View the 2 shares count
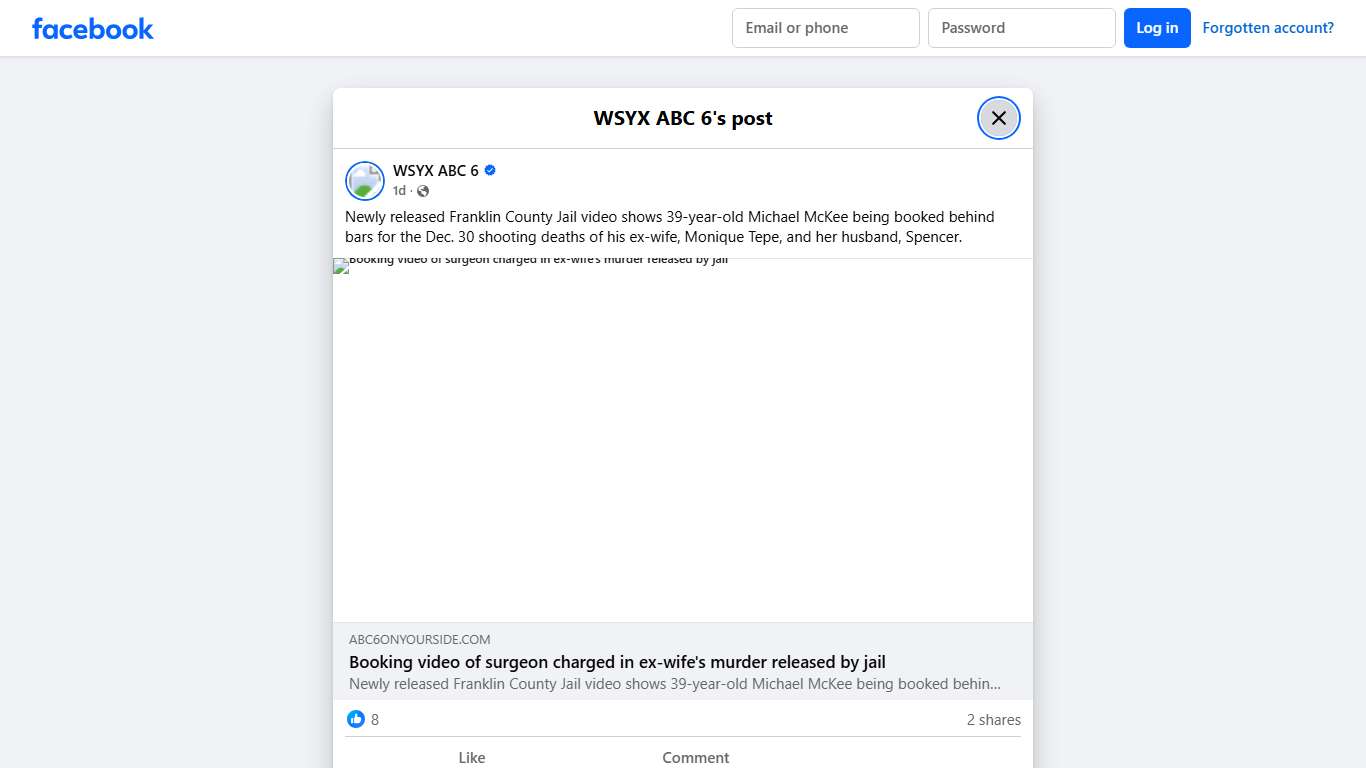 tap(994, 720)
